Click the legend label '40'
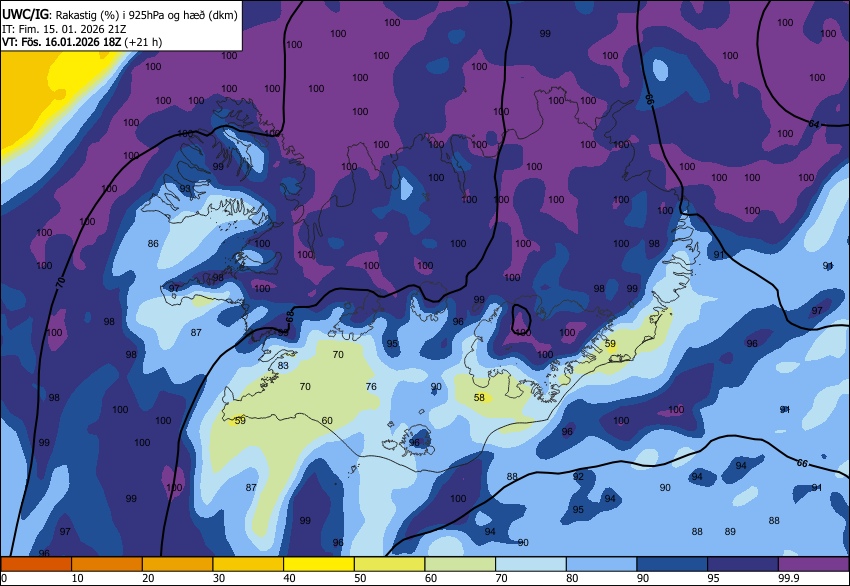 click(289, 578)
